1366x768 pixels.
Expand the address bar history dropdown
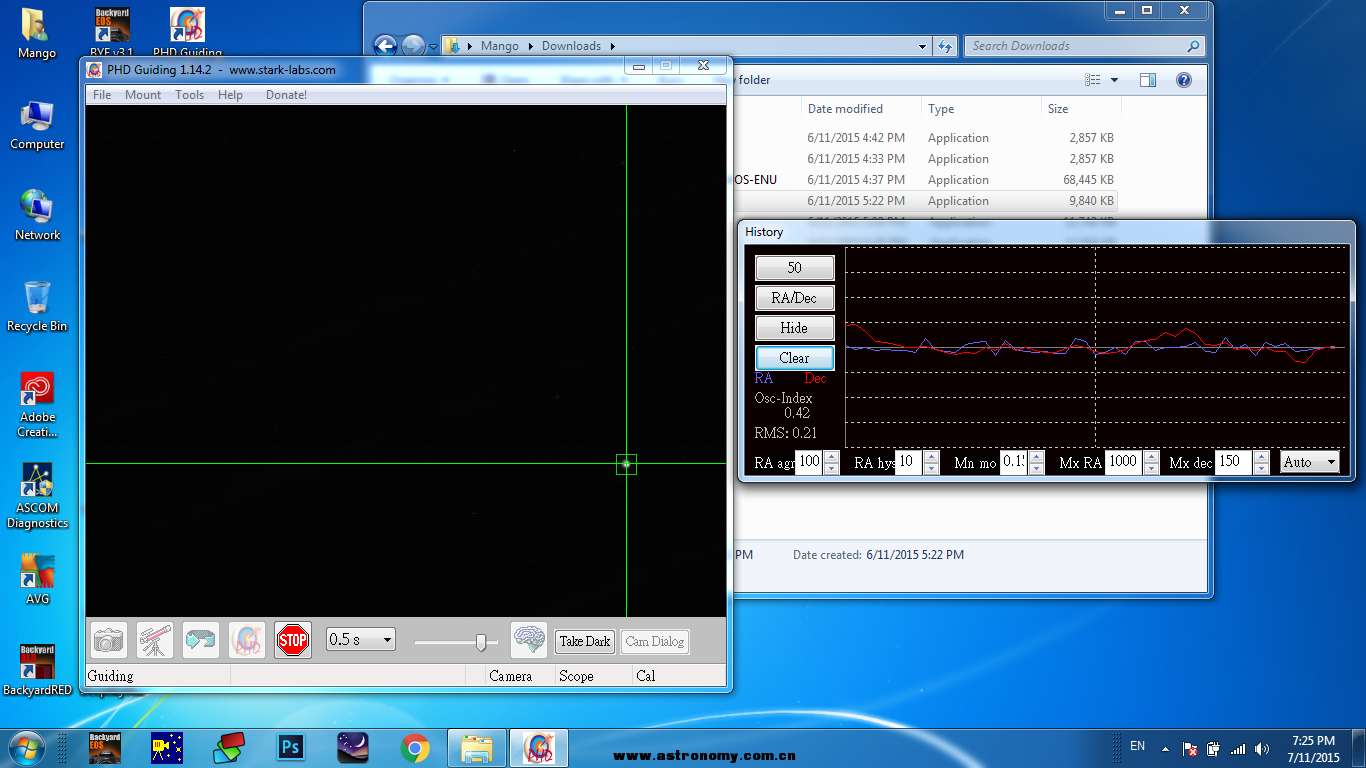tap(922, 46)
